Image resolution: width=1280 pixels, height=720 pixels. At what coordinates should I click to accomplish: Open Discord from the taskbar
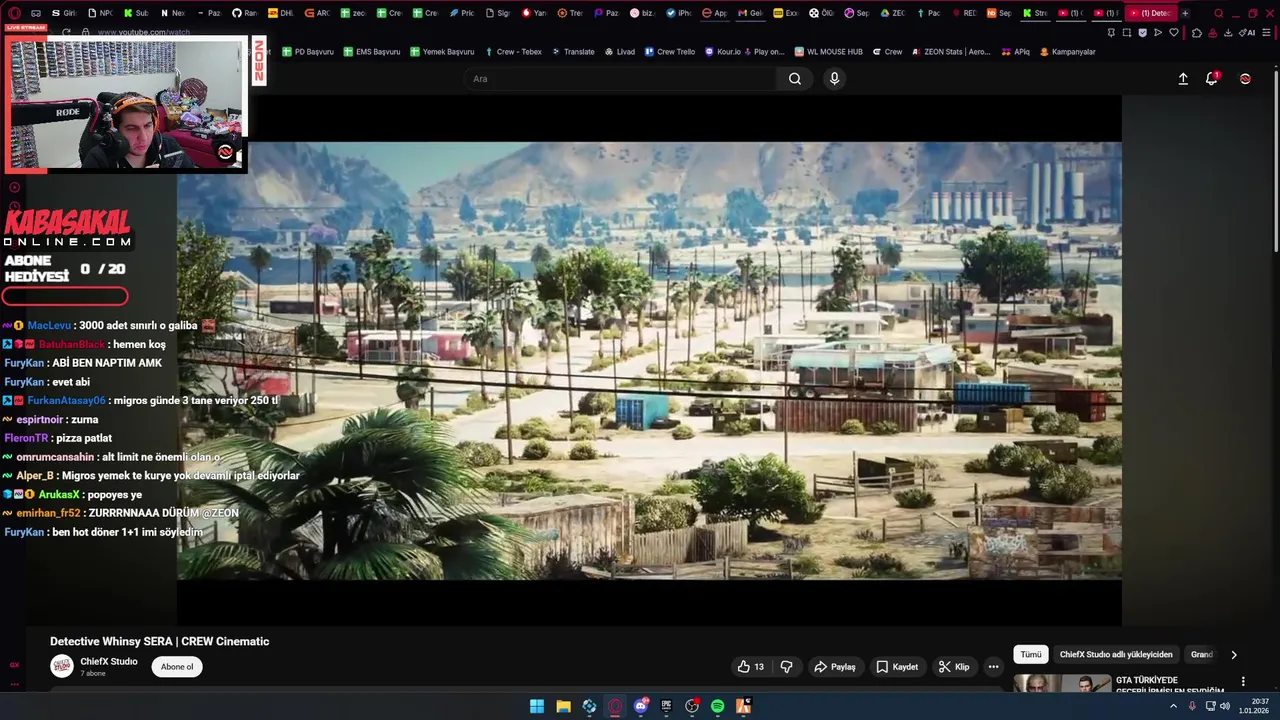641,706
